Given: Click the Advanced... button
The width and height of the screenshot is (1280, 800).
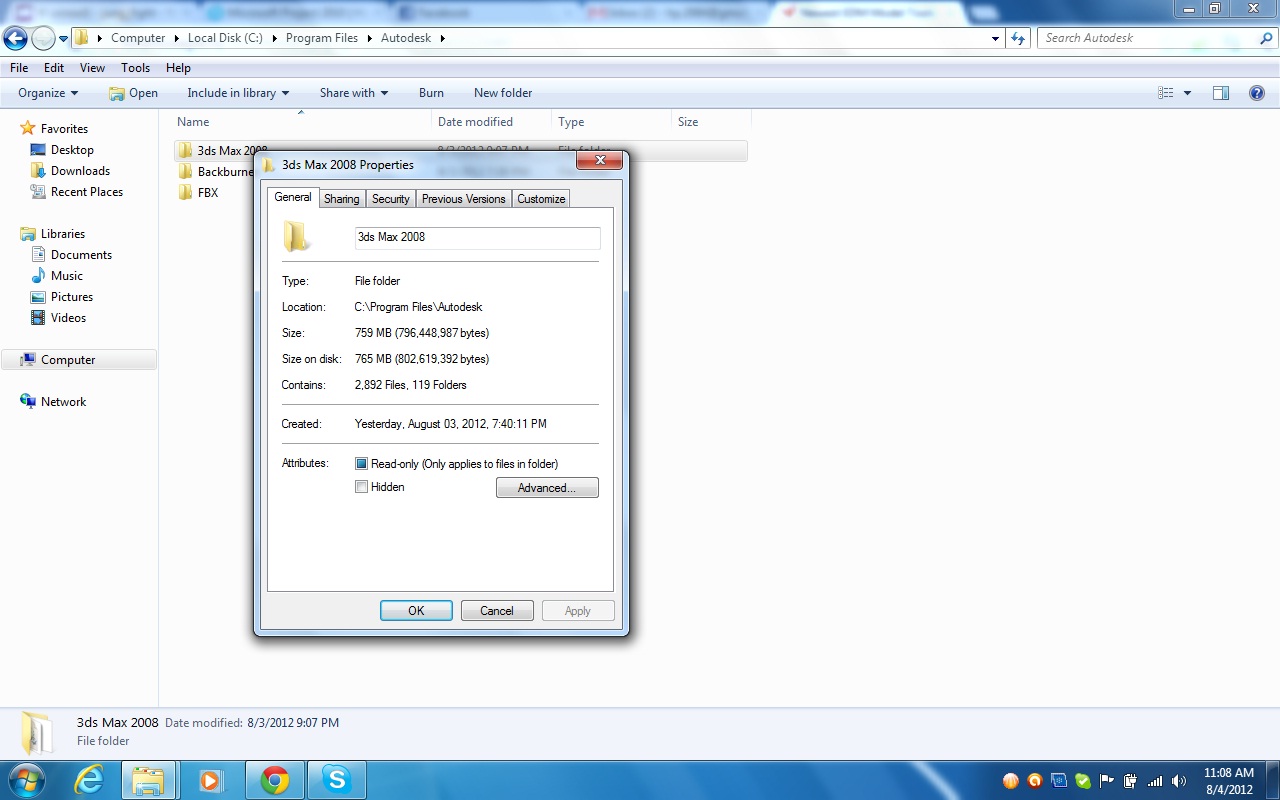Looking at the screenshot, I should point(547,488).
